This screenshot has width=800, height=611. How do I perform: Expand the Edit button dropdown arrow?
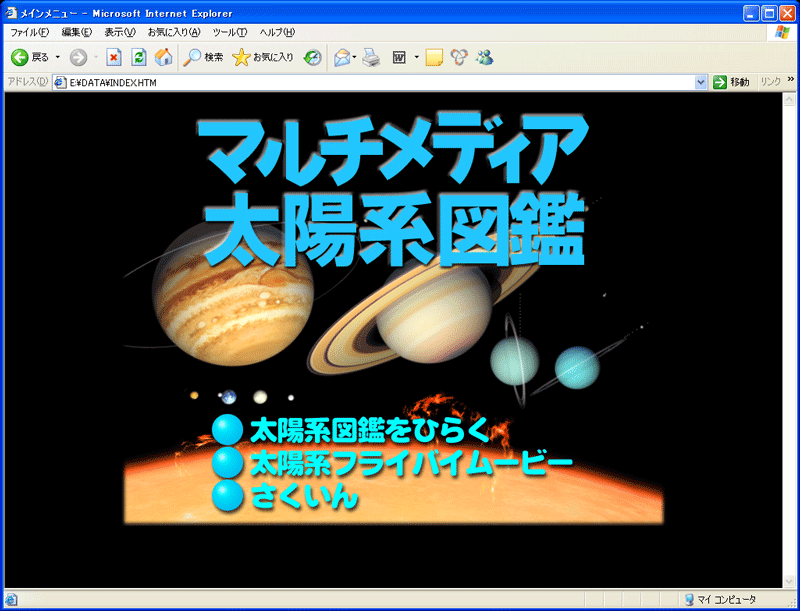[x=416, y=57]
